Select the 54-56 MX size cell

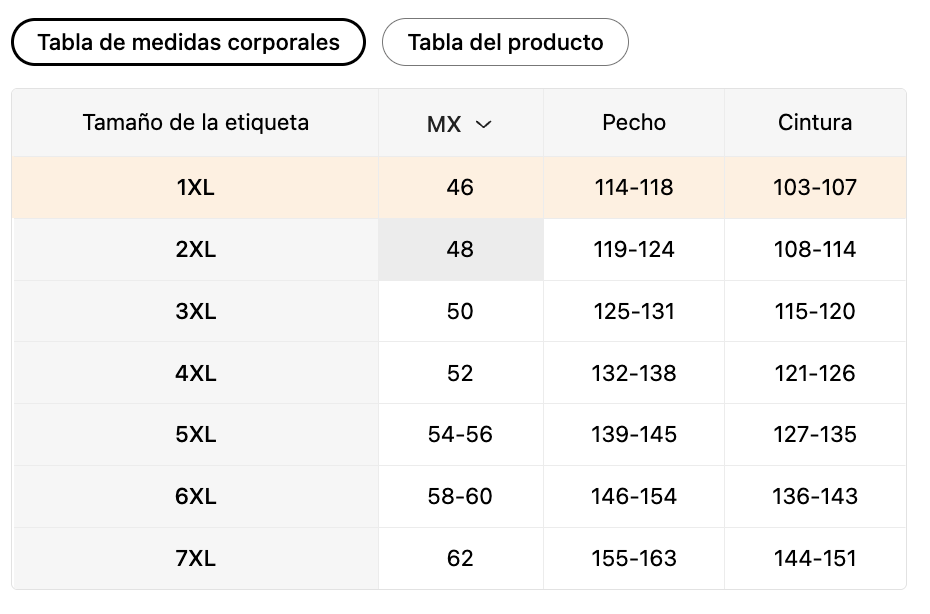pos(461,434)
